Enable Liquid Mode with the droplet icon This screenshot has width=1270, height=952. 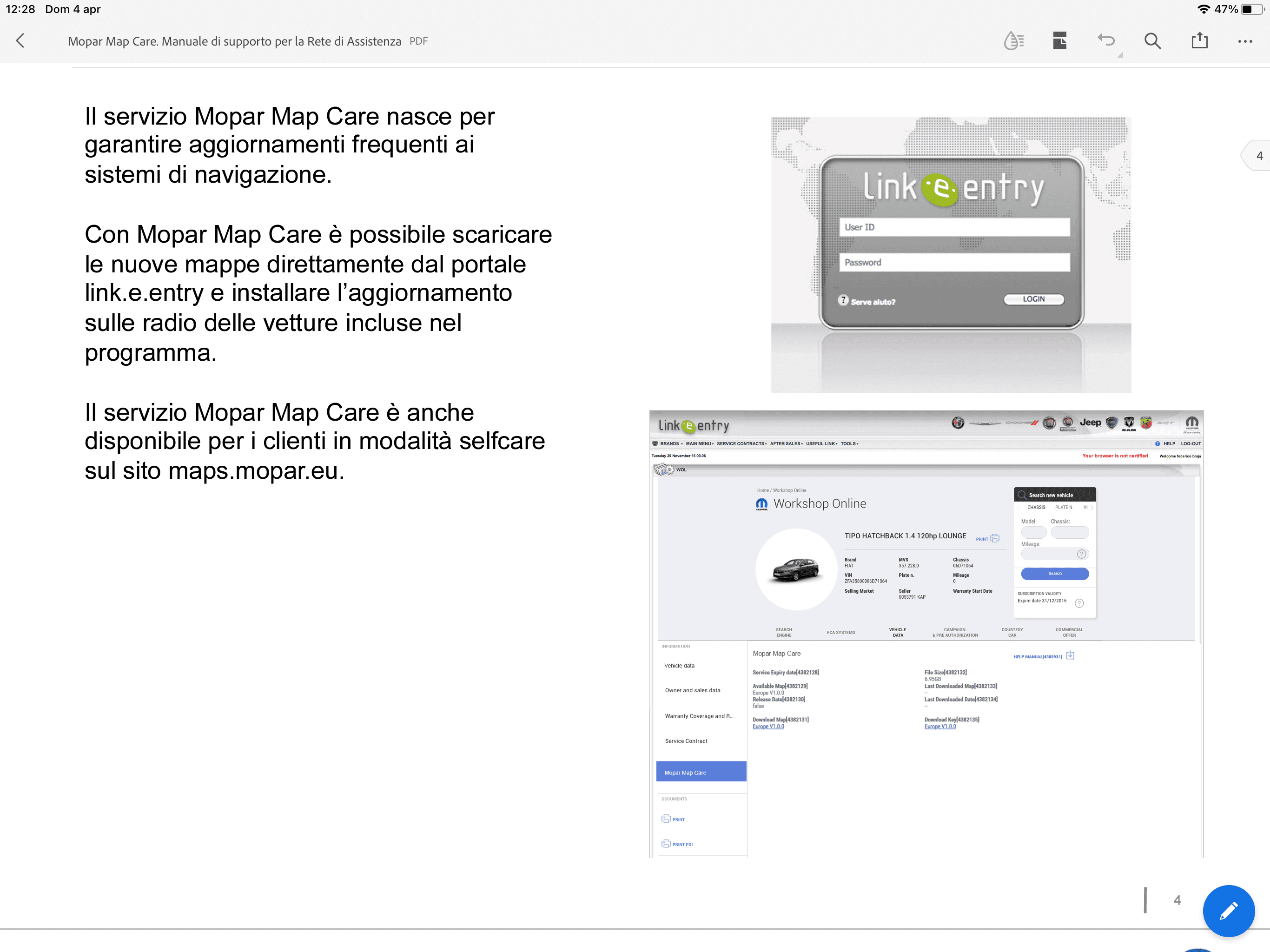[1013, 41]
